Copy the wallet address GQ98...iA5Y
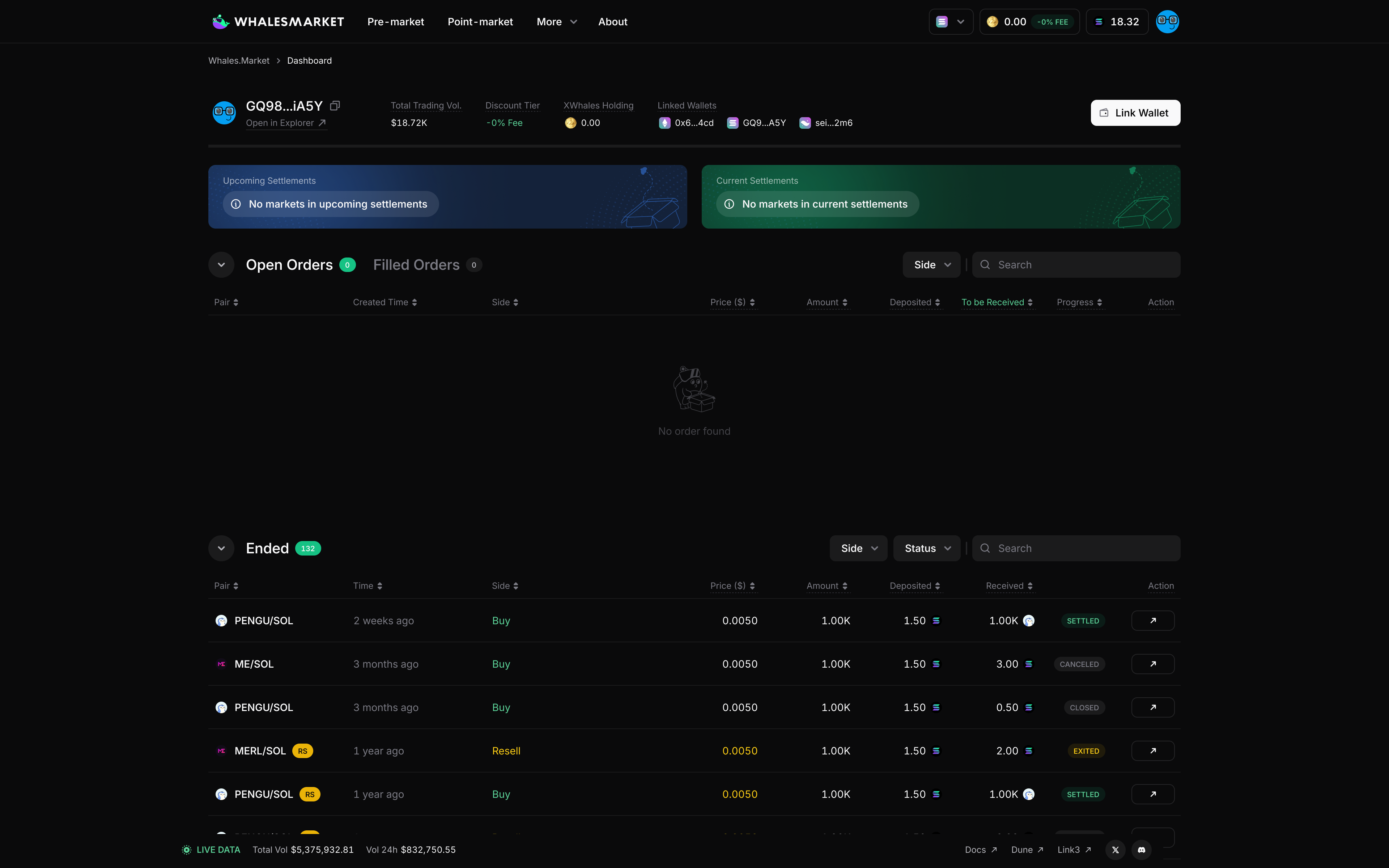The width and height of the screenshot is (1389, 868). click(x=335, y=106)
